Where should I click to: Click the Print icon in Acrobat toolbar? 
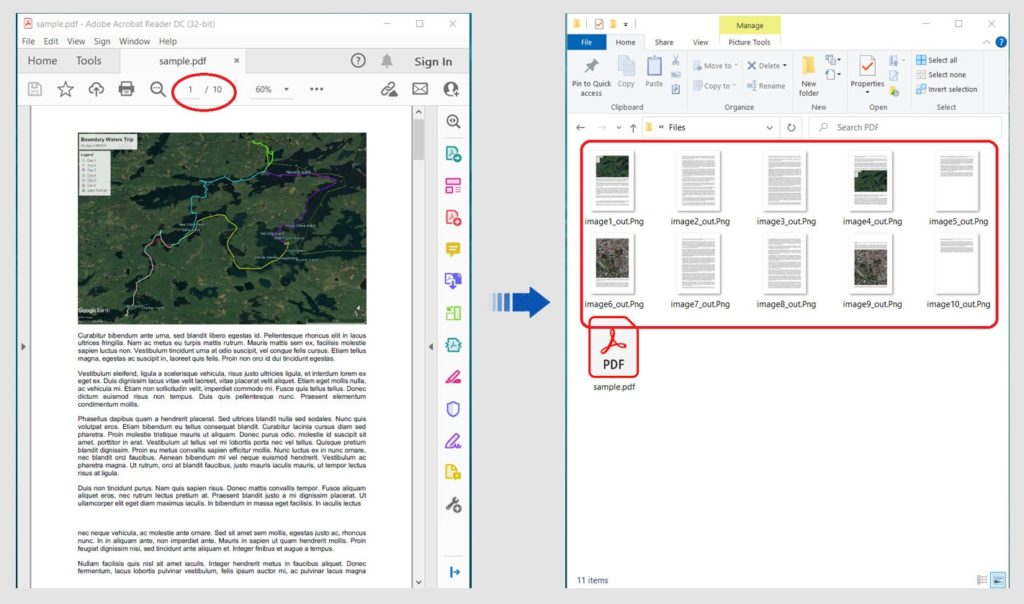point(126,89)
